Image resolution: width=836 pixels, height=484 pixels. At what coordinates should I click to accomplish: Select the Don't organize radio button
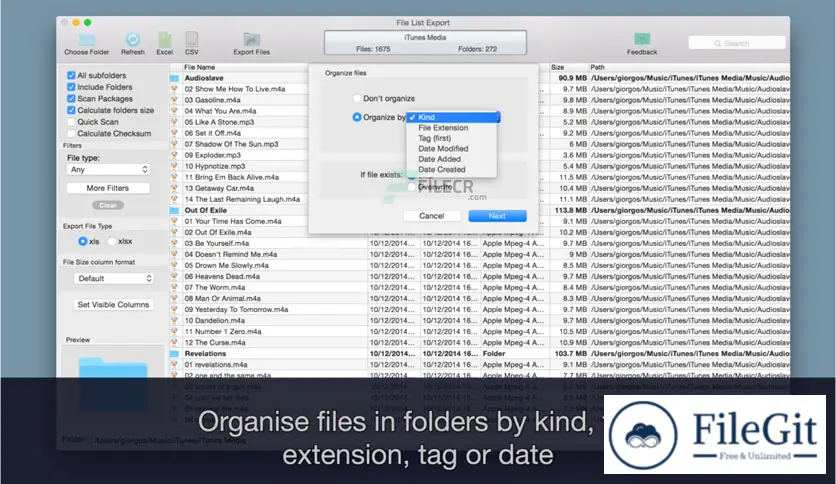pos(357,98)
